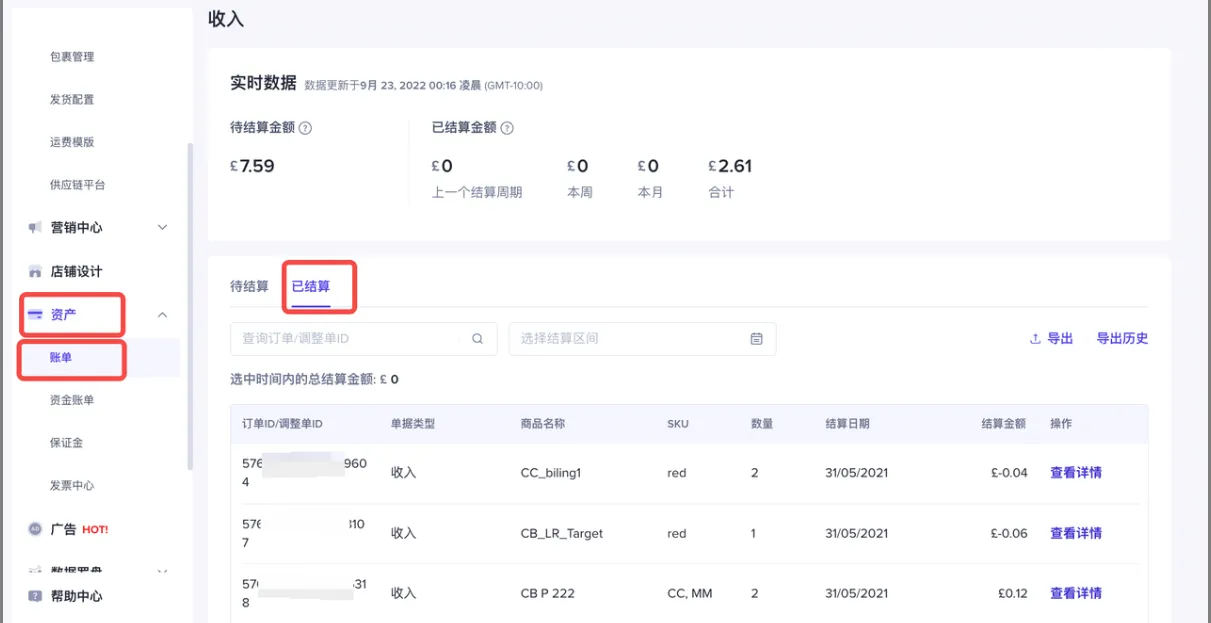Open 广告 HOT! menu item
The width and height of the screenshot is (1211, 623).
(79, 529)
